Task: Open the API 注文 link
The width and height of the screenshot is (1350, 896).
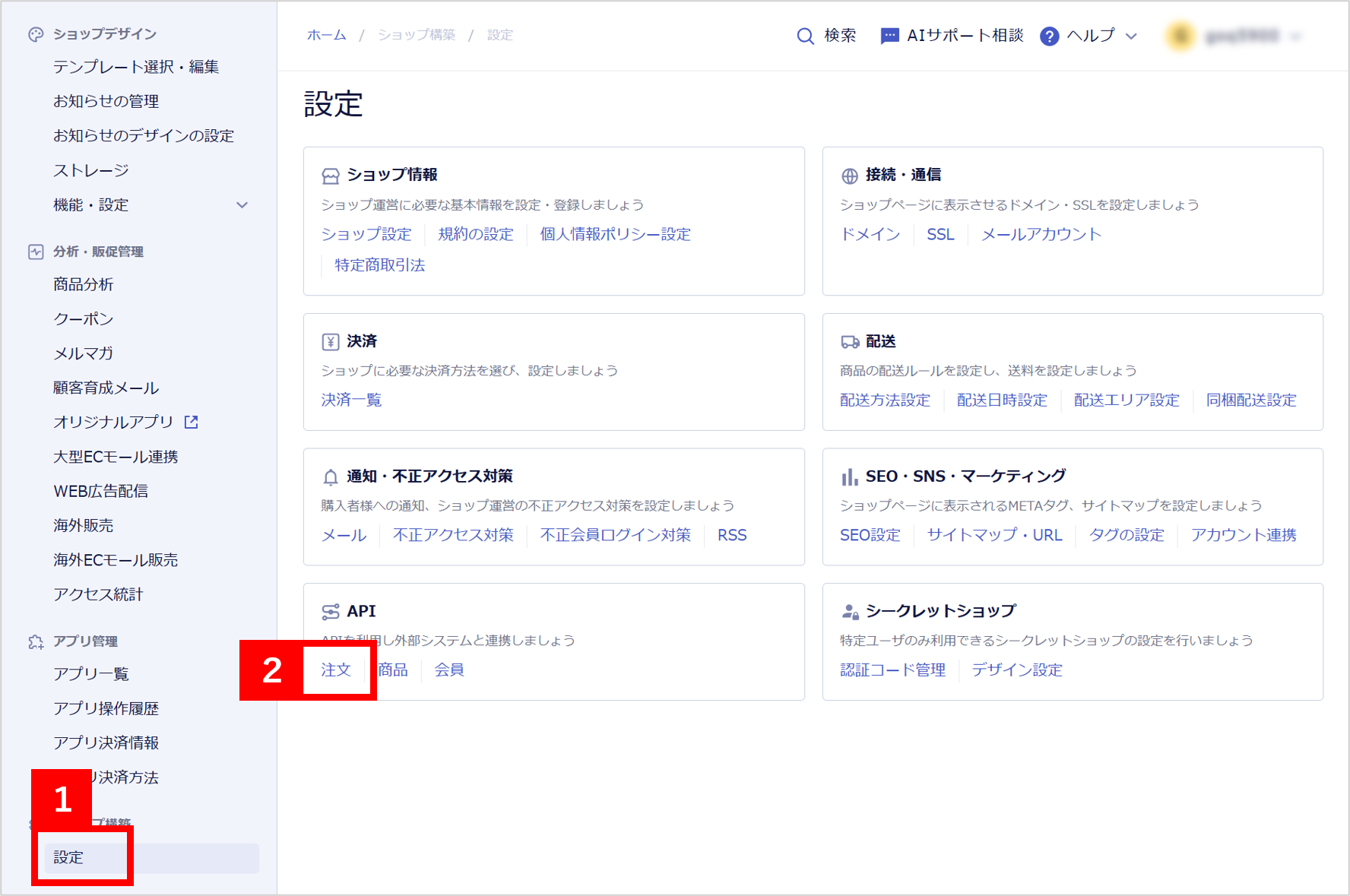Action: tap(335, 670)
